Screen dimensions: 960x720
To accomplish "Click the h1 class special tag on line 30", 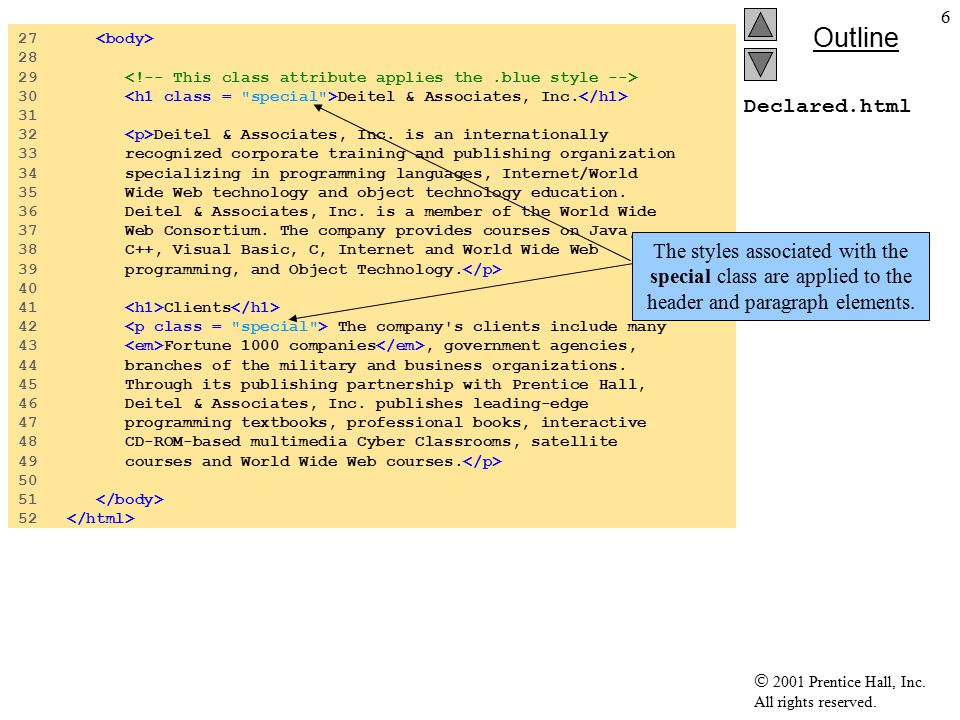I will (231, 97).
